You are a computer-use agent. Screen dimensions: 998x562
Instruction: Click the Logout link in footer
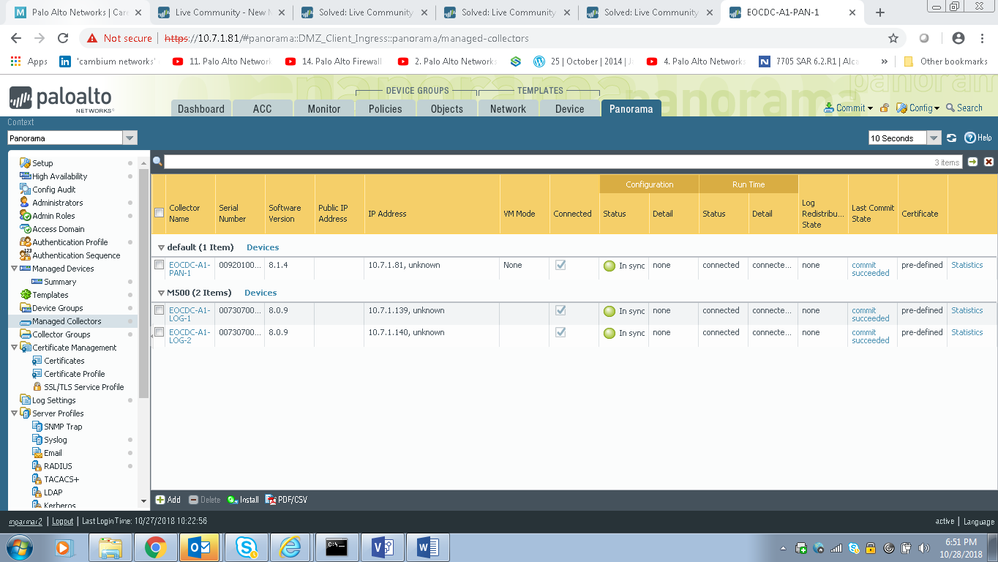click(x=62, y=521)
